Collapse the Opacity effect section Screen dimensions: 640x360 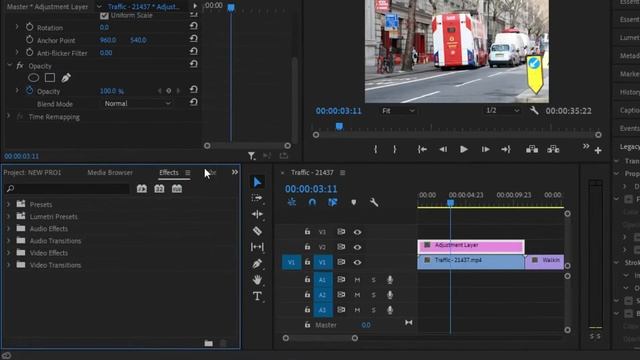pos(9,65)
